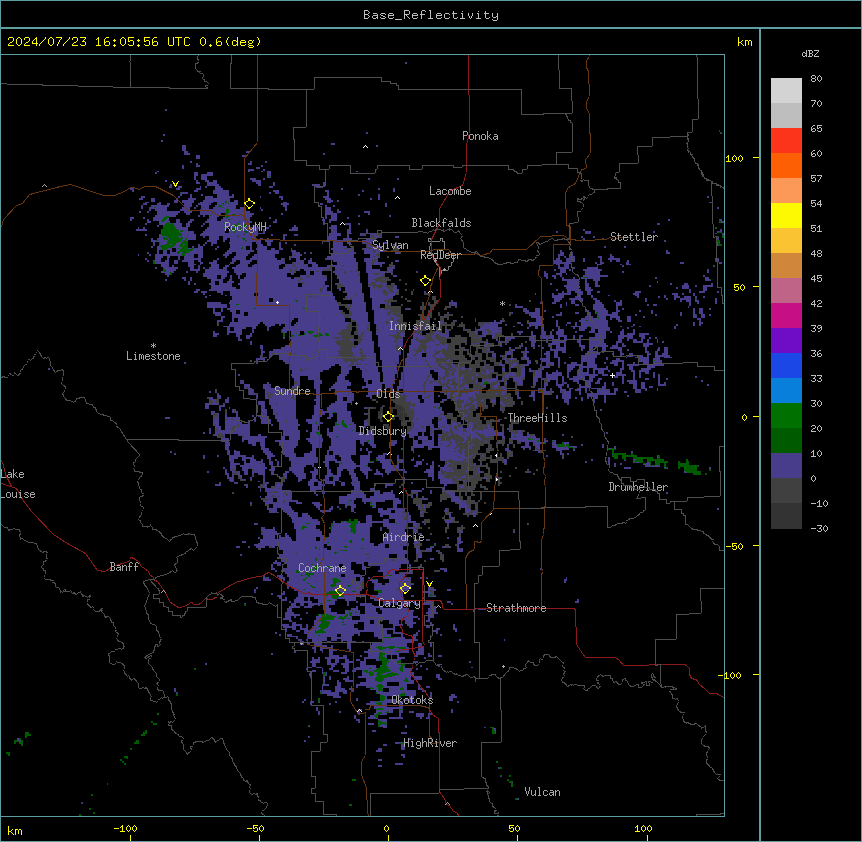
Task: Click the -30 value on dBZ legend
Action: pos(819,529)
